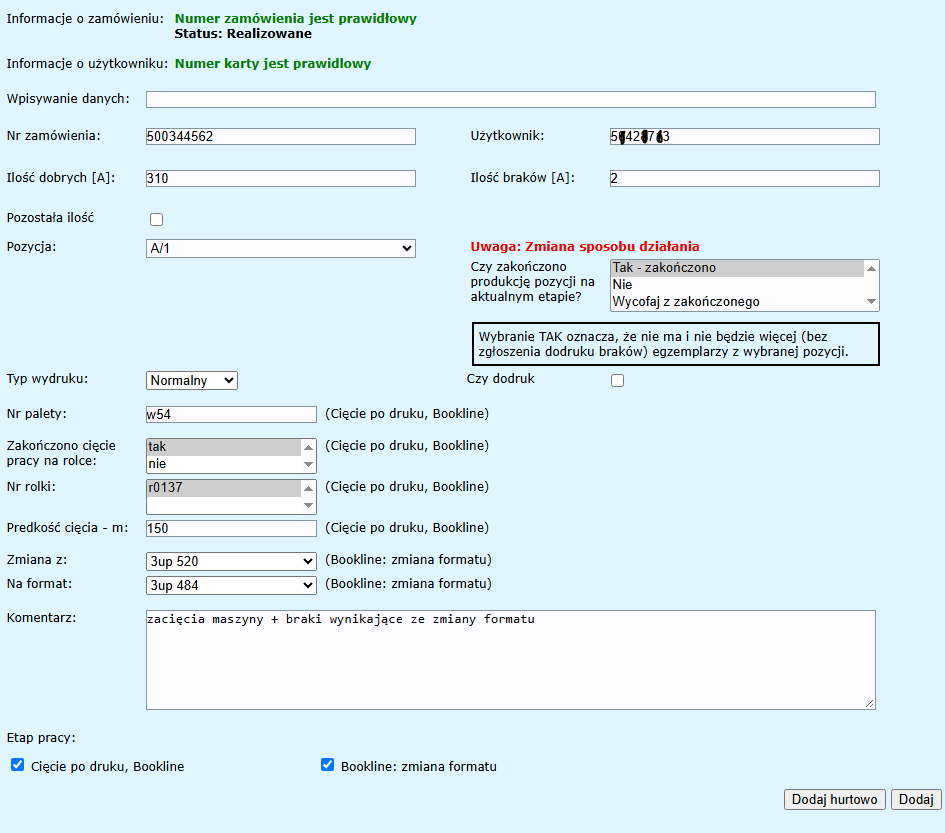Click scroll-down arrow of production finished list
This screenshot has width=945, height=833.
[x=871, y=301]
